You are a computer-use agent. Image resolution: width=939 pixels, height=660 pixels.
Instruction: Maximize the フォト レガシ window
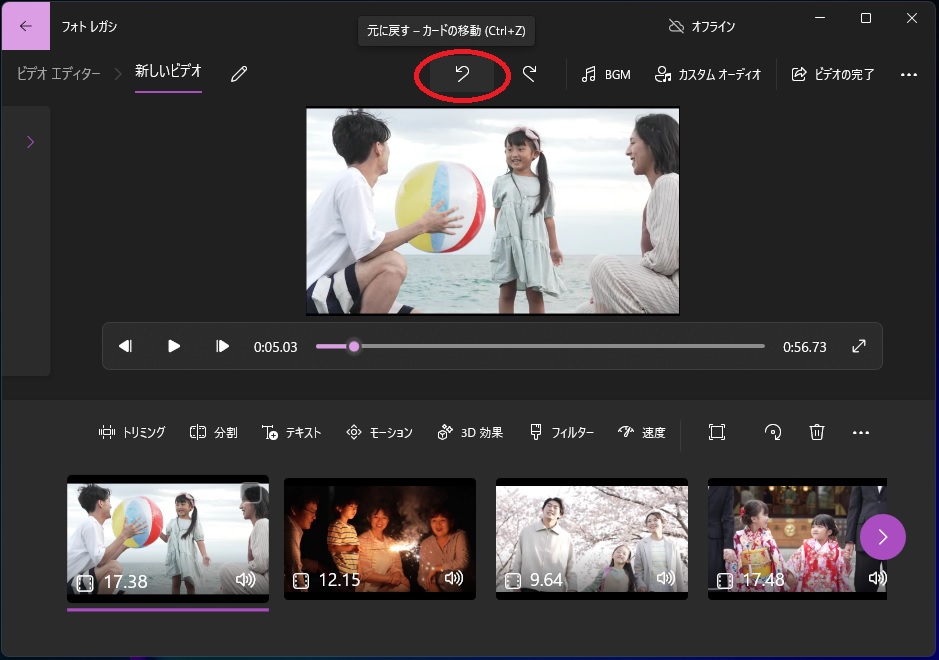pyautogui.click(x=866, y=18)
